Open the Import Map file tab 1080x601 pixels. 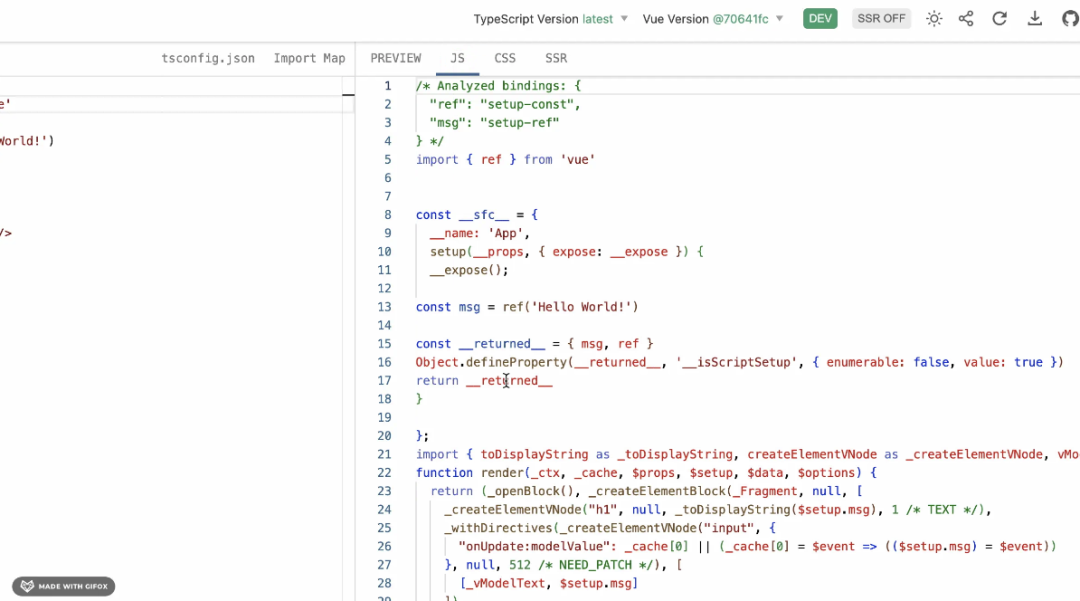pyautogui.click(x=309, y=59)
